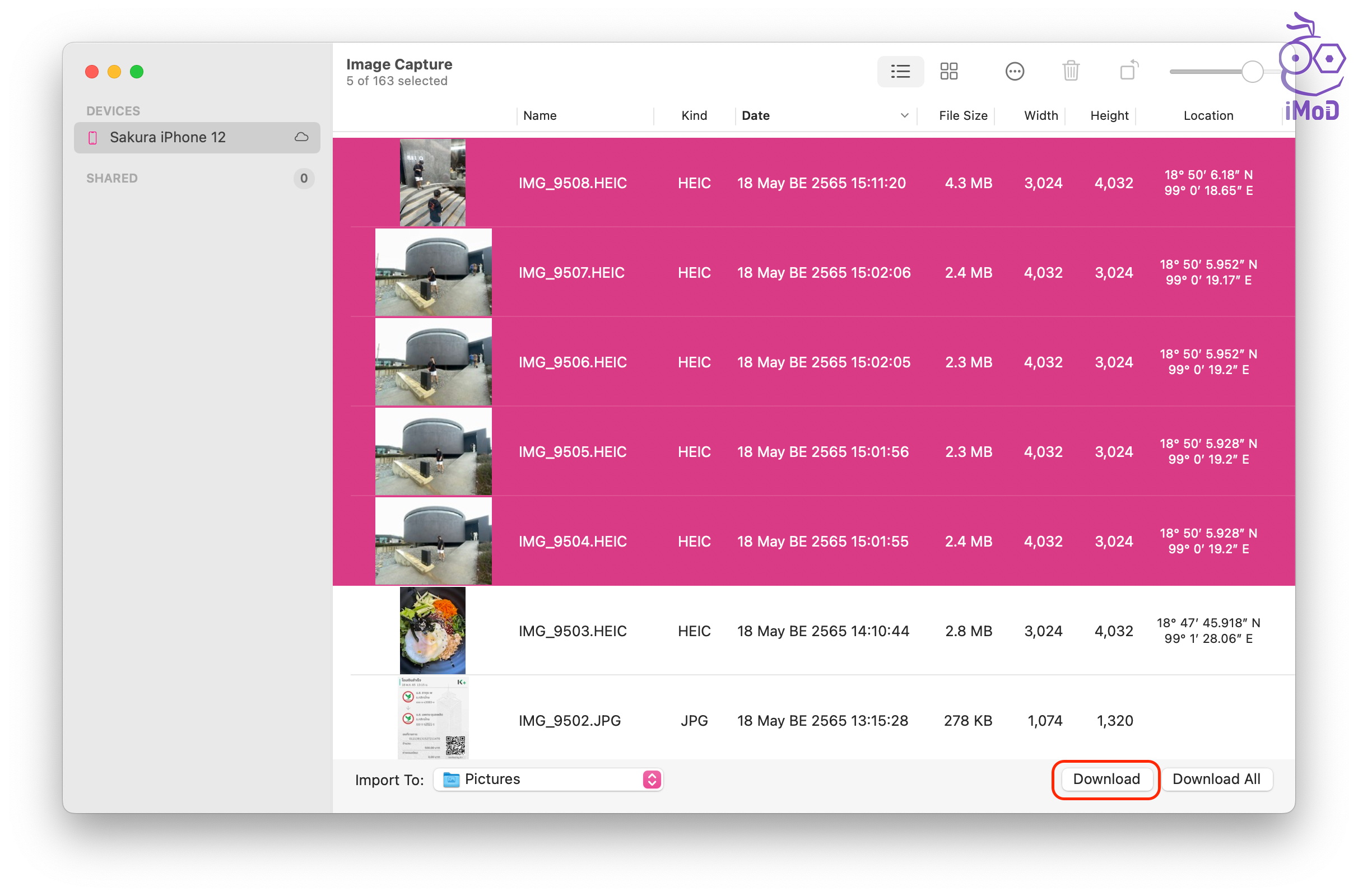The height and width of the screenshot is (896, 1358).
Task: Click the Pictures folder icon
Action: click(451, 780)
